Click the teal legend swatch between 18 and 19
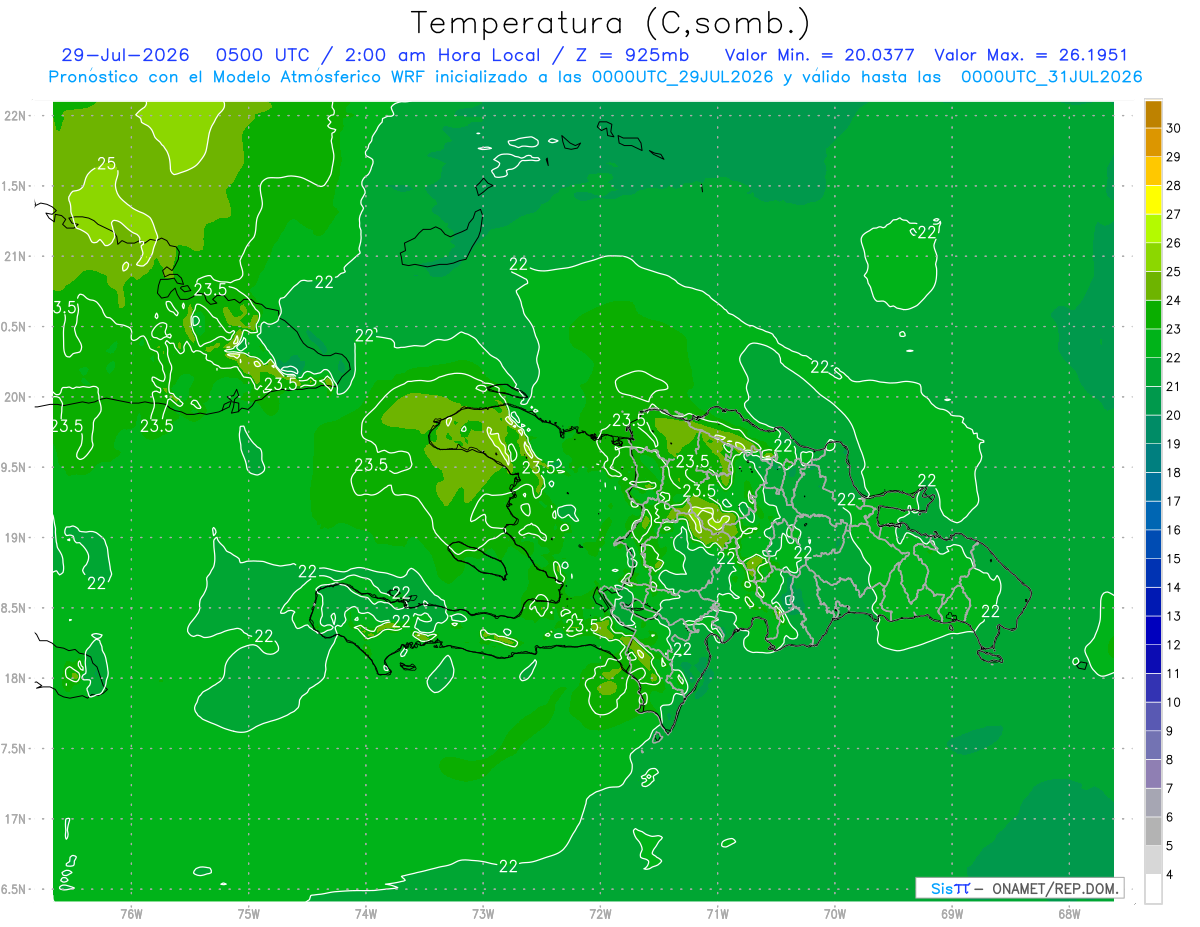1200x927 pixels. click(1153, 458)
